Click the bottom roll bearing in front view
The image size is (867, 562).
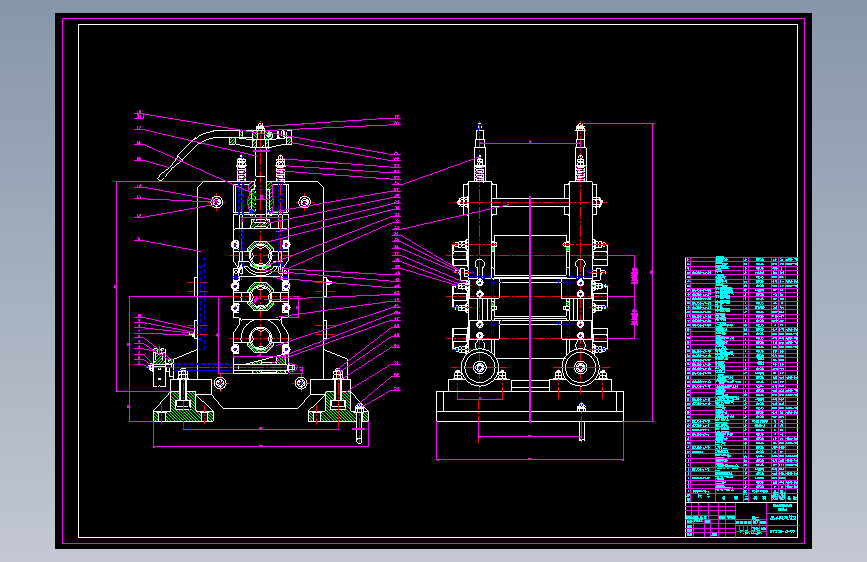(x=260, y=337)
